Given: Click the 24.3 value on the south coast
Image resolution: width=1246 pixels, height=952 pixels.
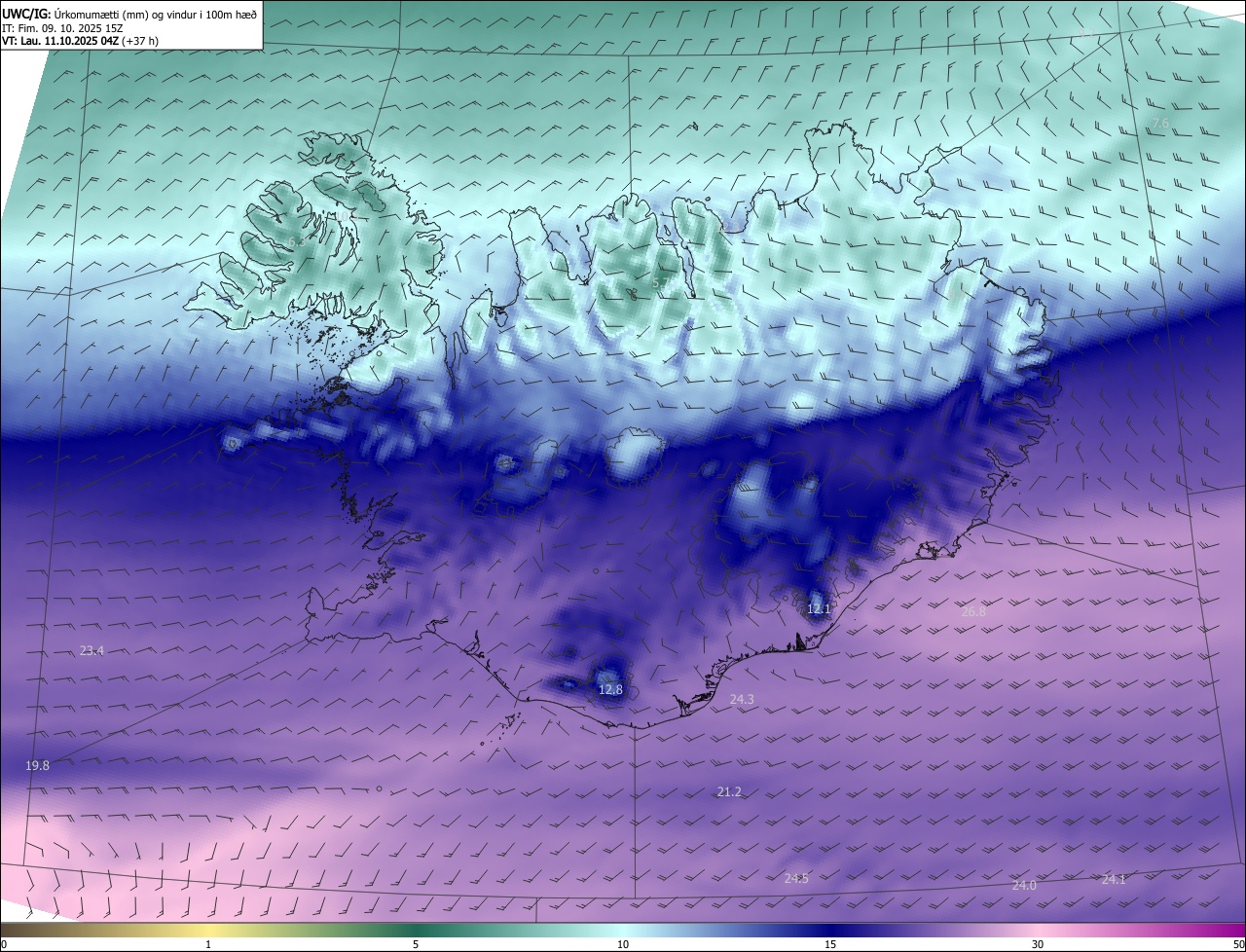Looking at the screenshot, I should 742,699.
